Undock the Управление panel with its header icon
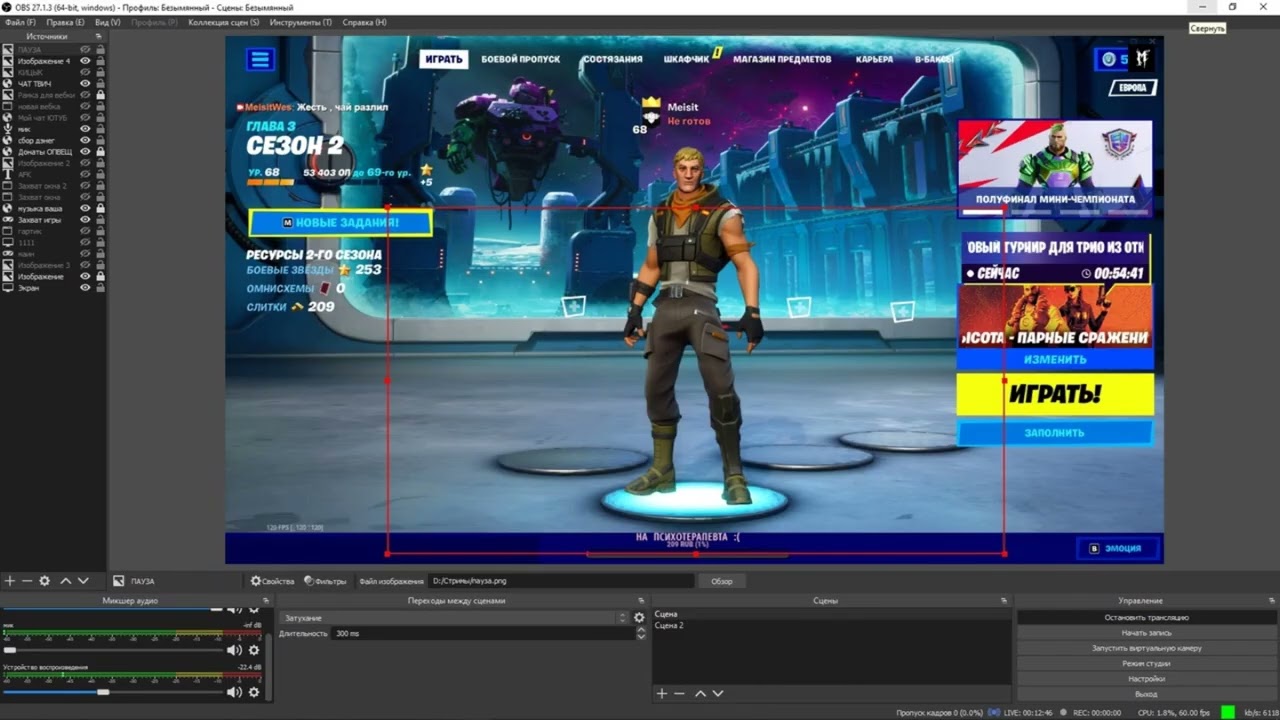 click(1270, 601)
